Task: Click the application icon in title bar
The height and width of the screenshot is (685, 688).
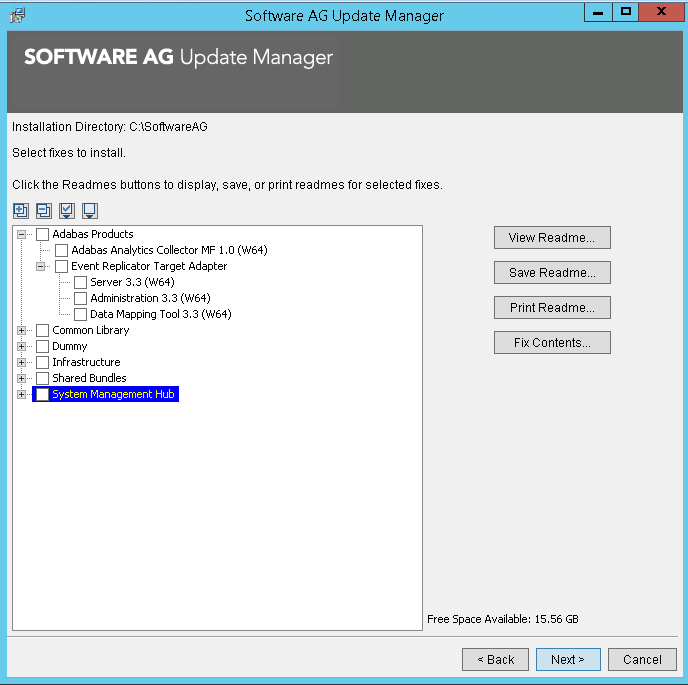Action: click(17, 15)
